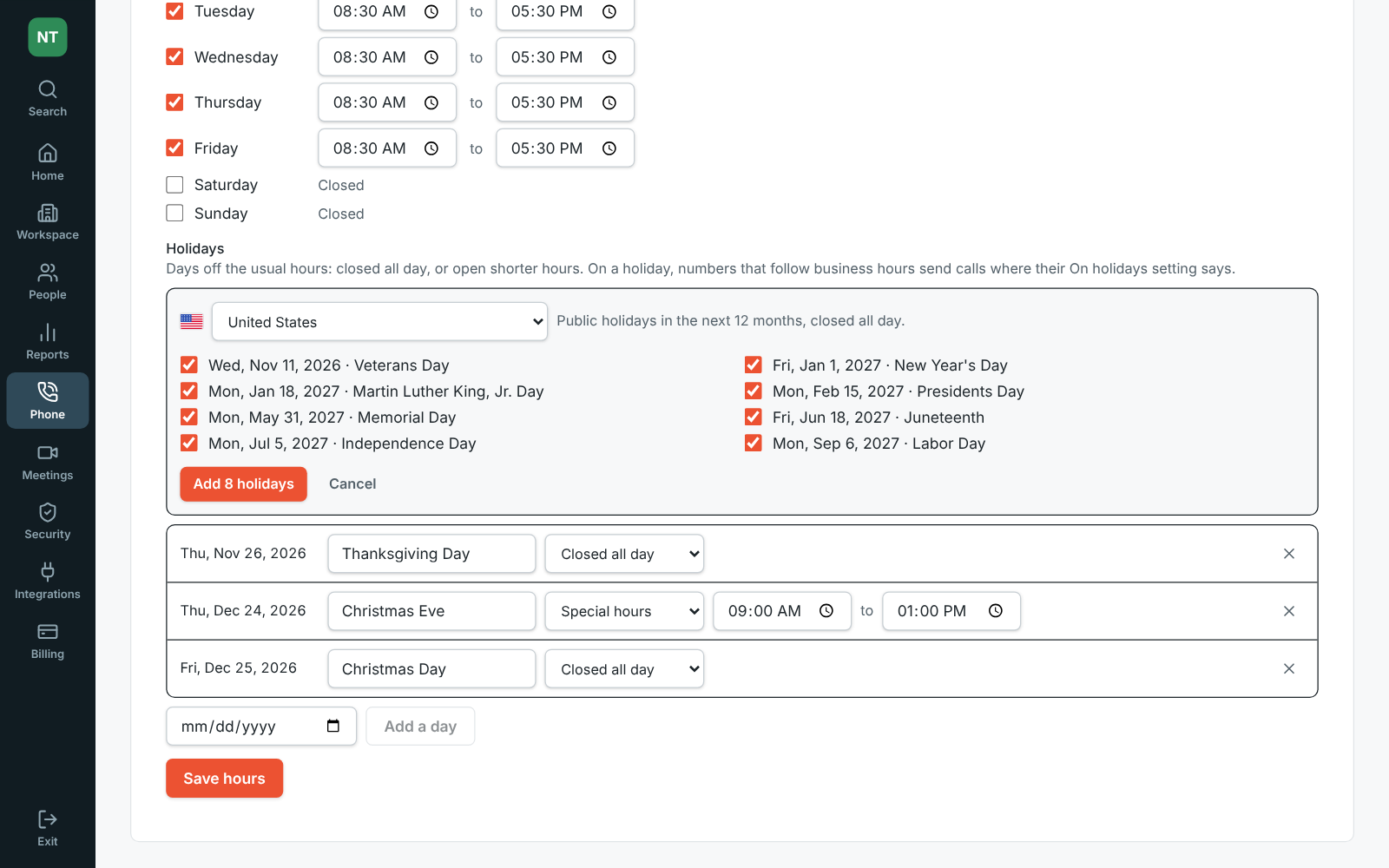
Task: Uncheck the Juneteenth holiday checkbox
Action: pos(754,418)
